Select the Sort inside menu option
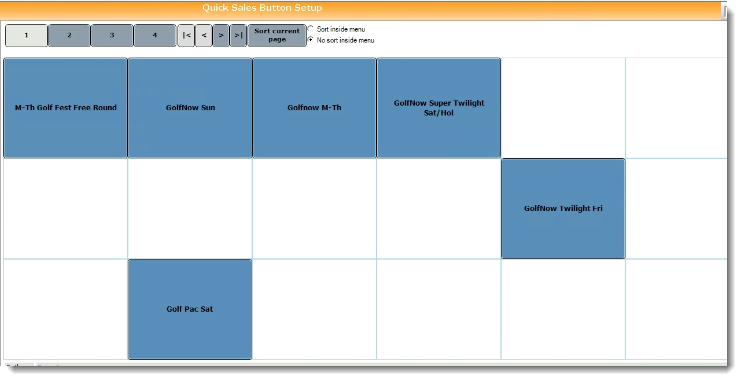 point(311,29)
